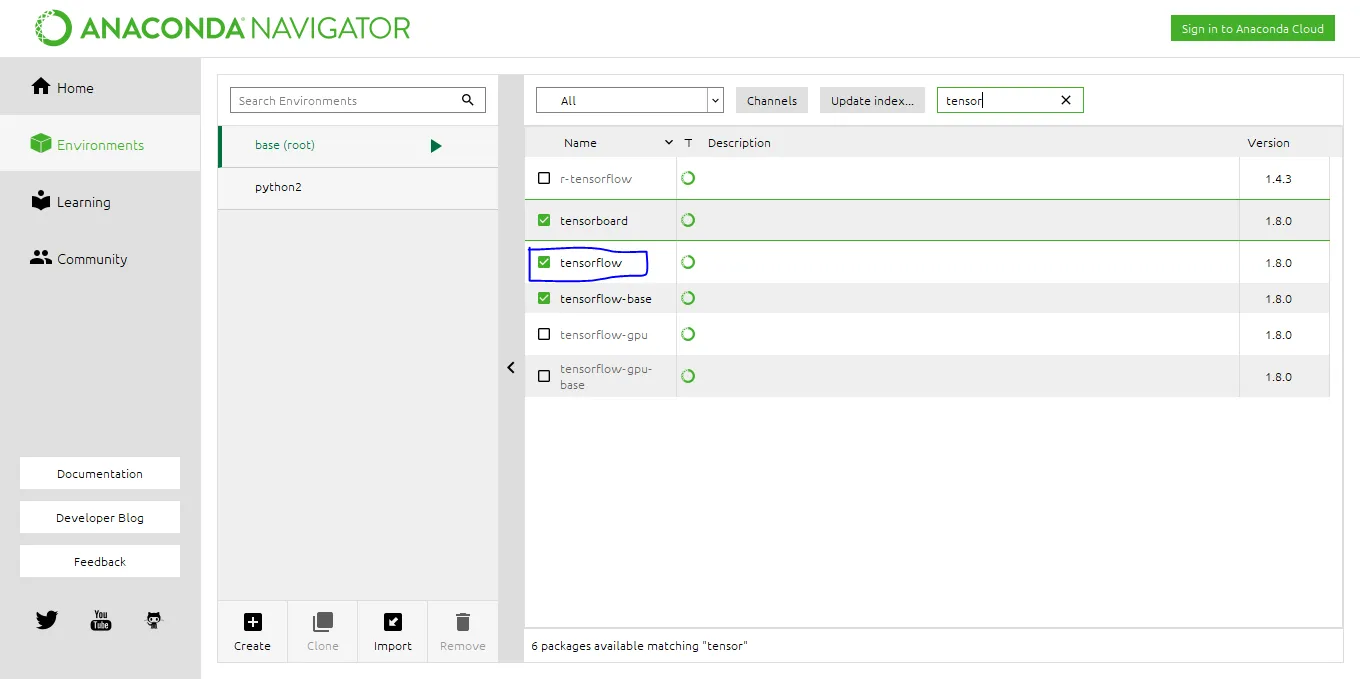Click the Description column header
The image size is (1360, 679).
[739, 143]
